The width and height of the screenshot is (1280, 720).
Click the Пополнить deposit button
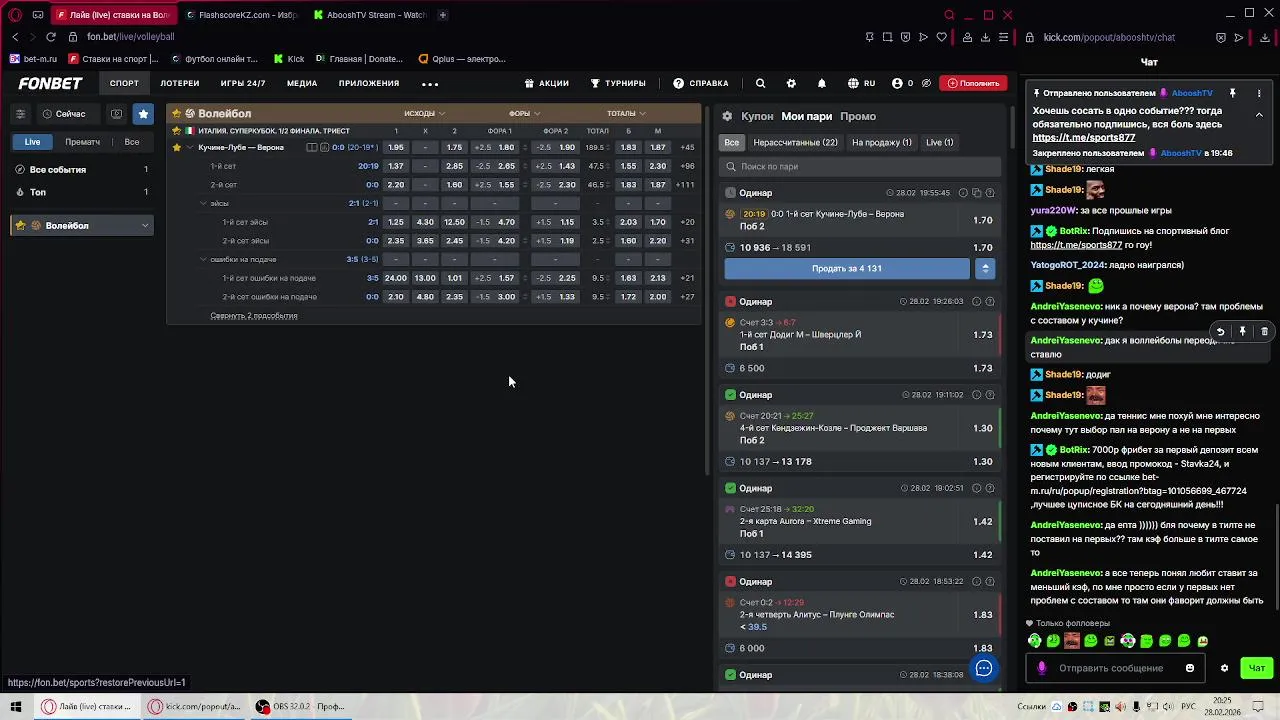click(x=972, y=83)
